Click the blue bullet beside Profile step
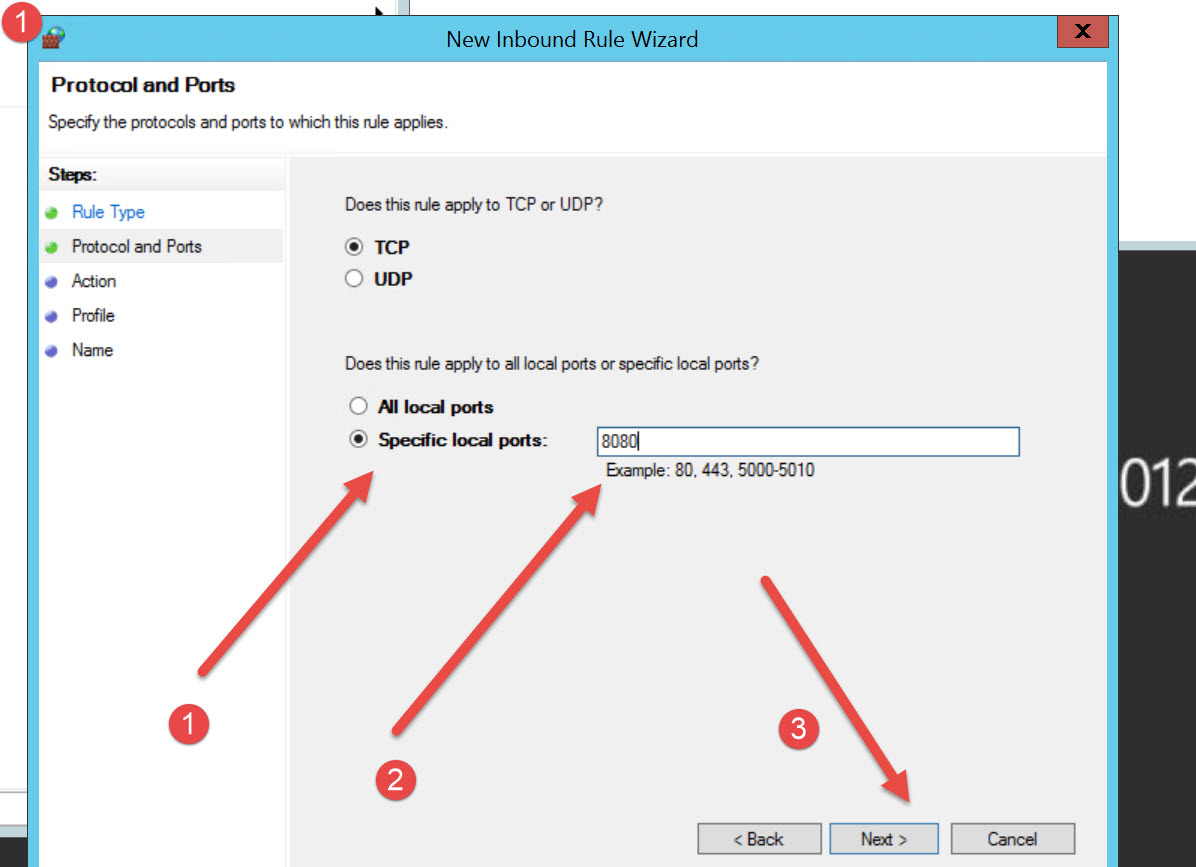This screenshot has height=867, width=1196. [x=51, y=316]
